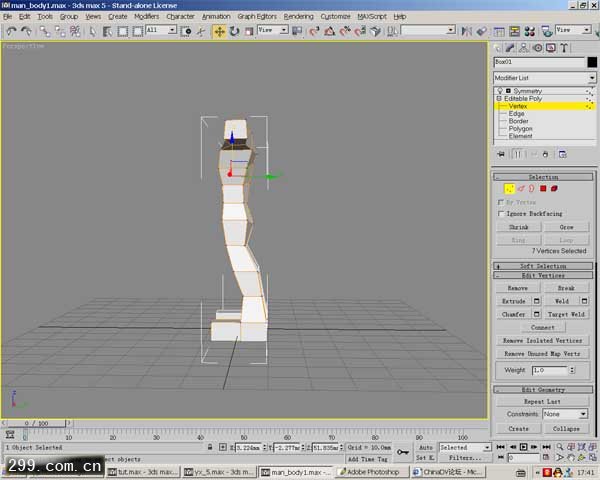Click the black object color swatch

592,62
